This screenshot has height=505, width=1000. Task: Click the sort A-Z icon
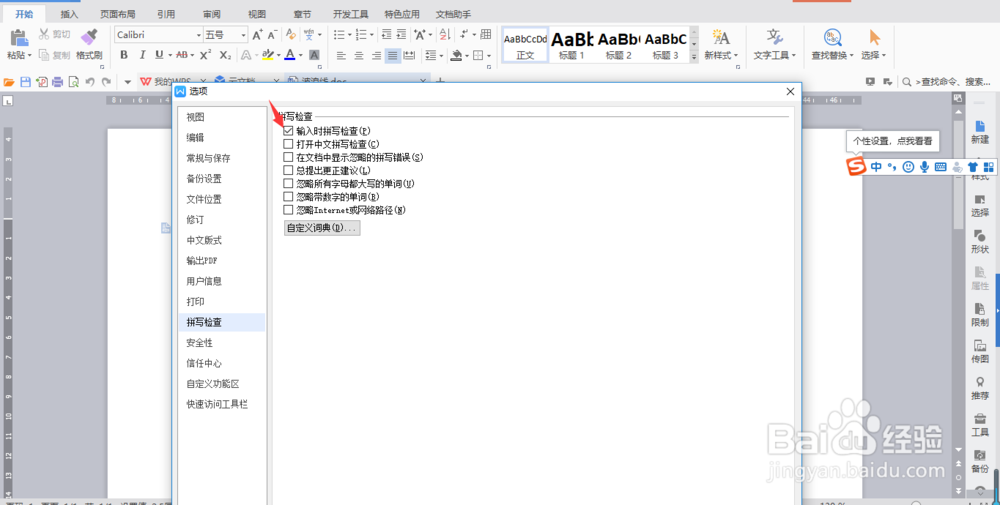pyautogui.click(x=445, y=34)
